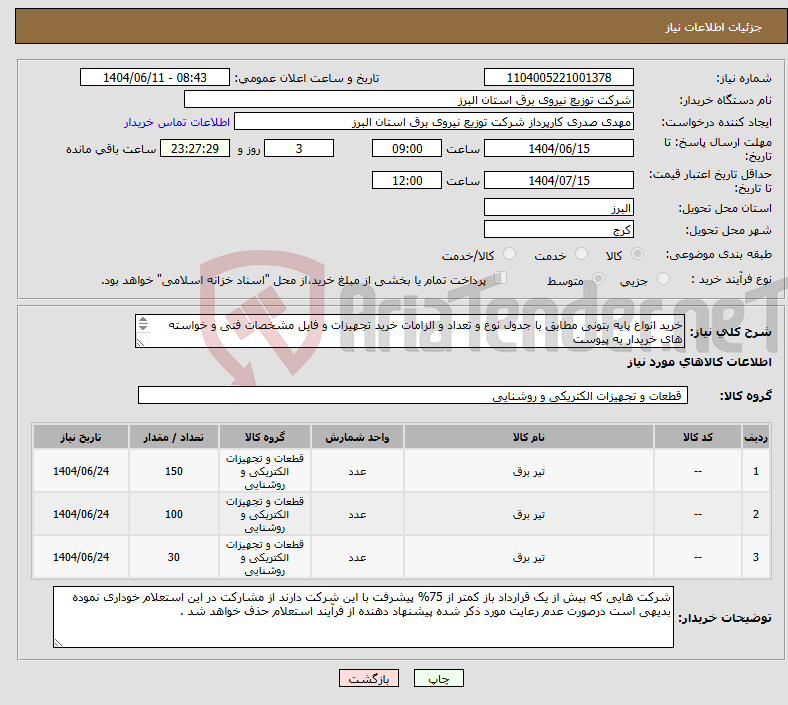Click the description box scroll-down arrow
788x705 pixels.
(x=143, y=328)
